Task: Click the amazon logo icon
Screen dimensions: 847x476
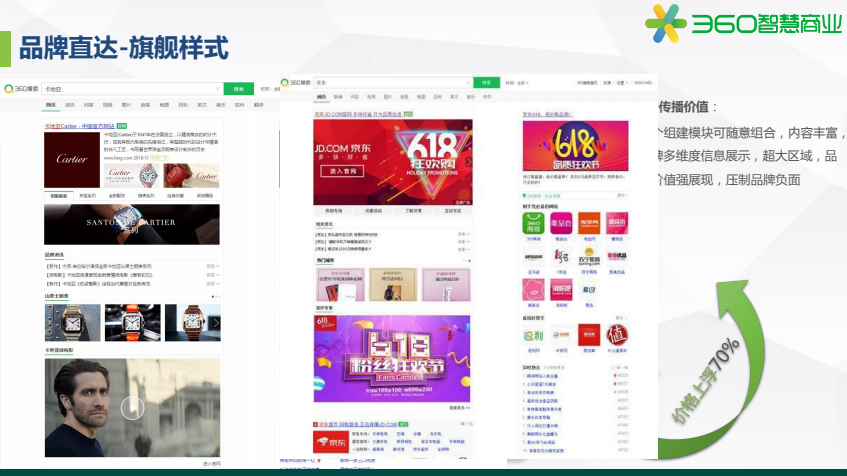Action: click(533, 257)
